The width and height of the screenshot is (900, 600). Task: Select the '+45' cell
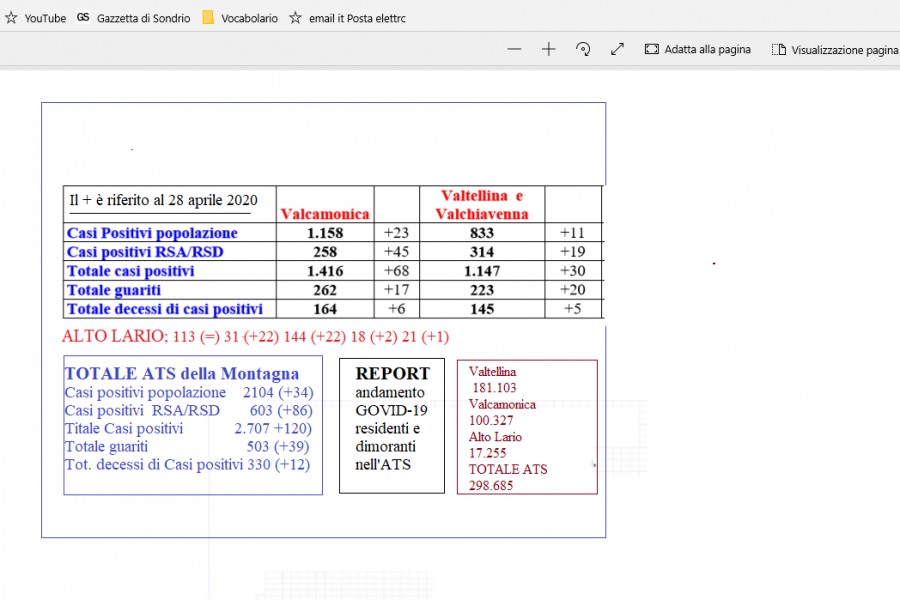tap(397, 251)
